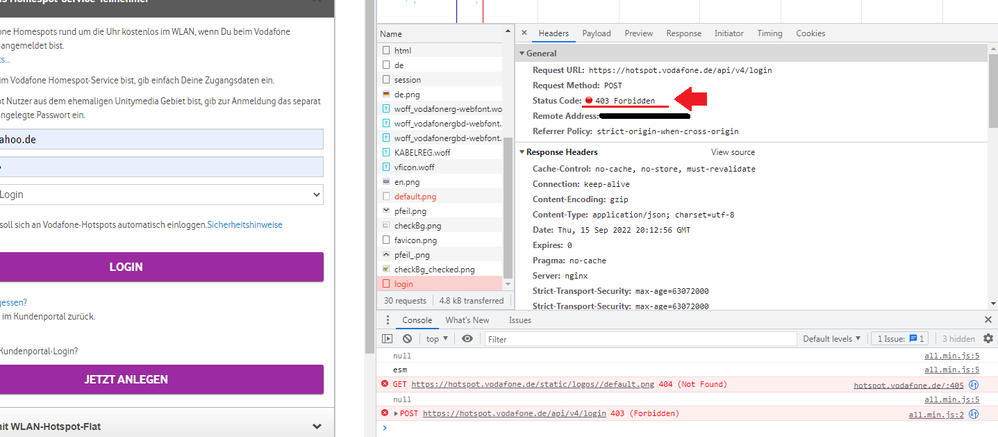998x437 pixels.
Task: Select the login request row
Action: pos(440,284)
